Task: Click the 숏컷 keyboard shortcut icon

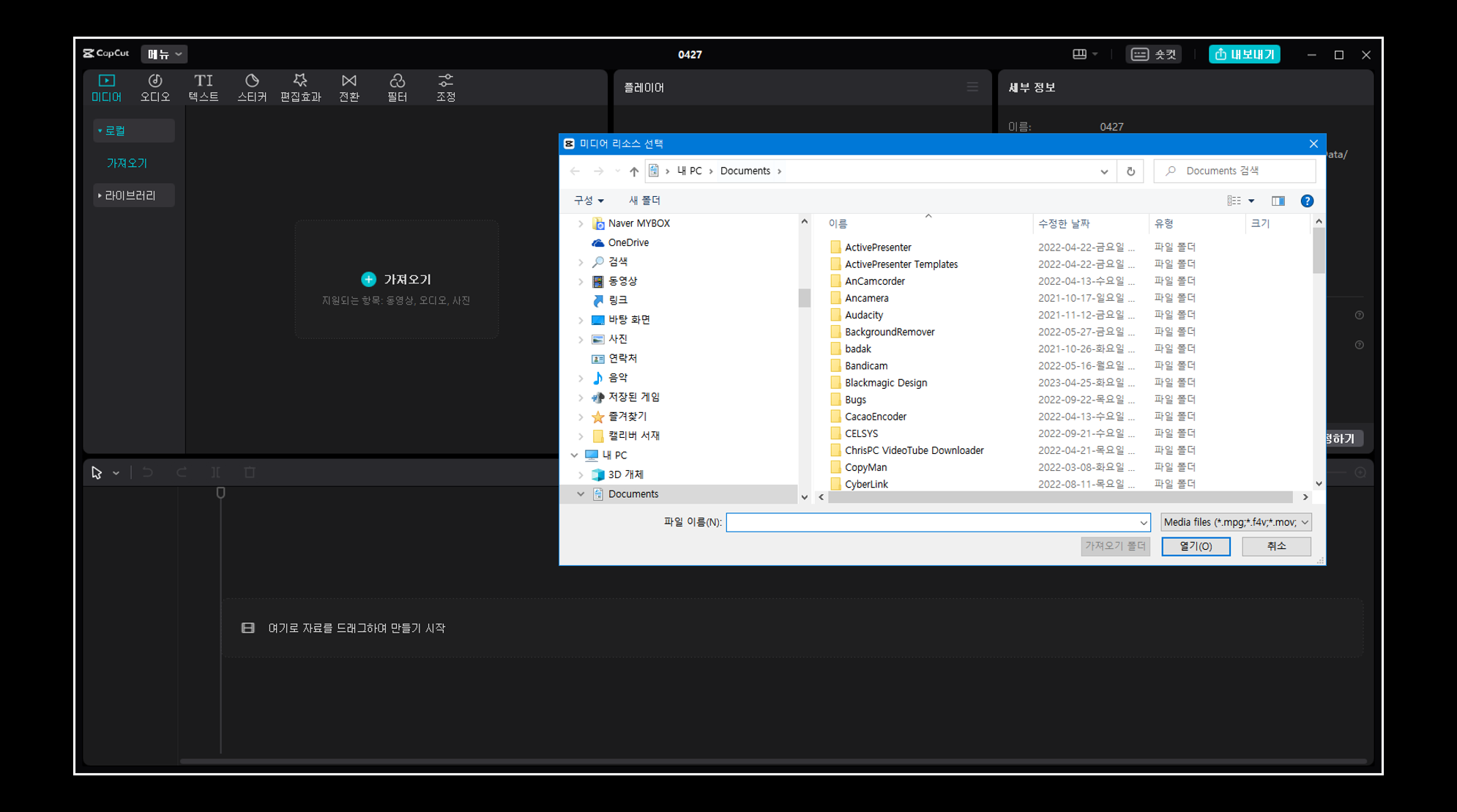Action: pos(1140,54)
